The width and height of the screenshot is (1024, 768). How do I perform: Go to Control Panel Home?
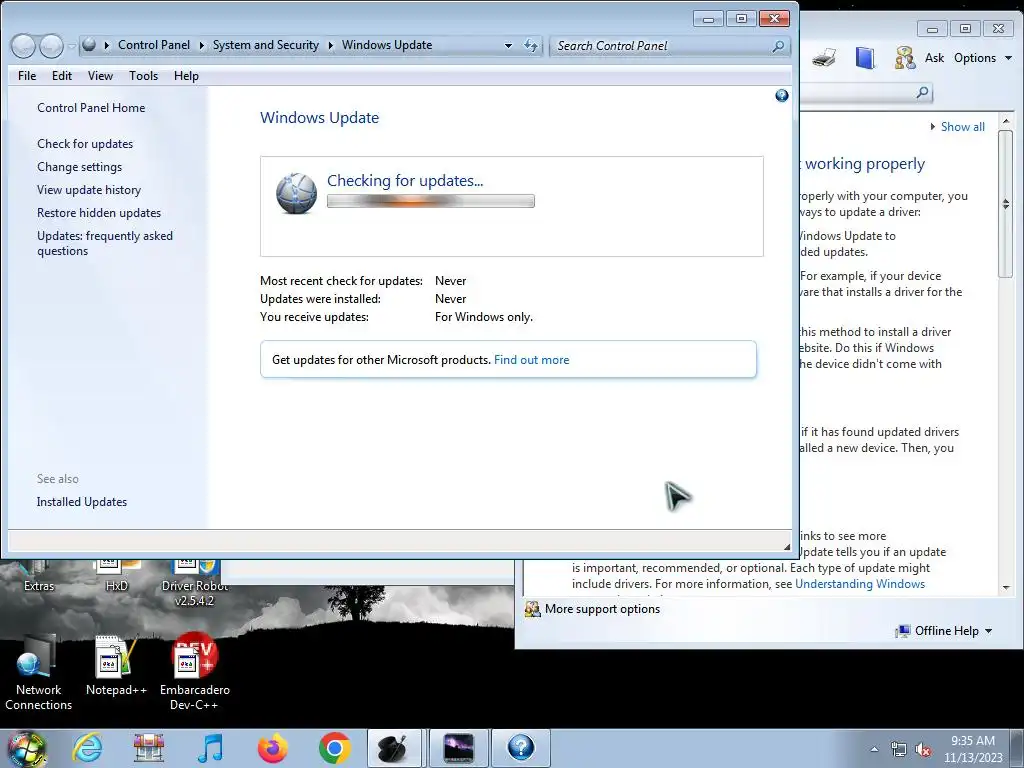(91, 108)
